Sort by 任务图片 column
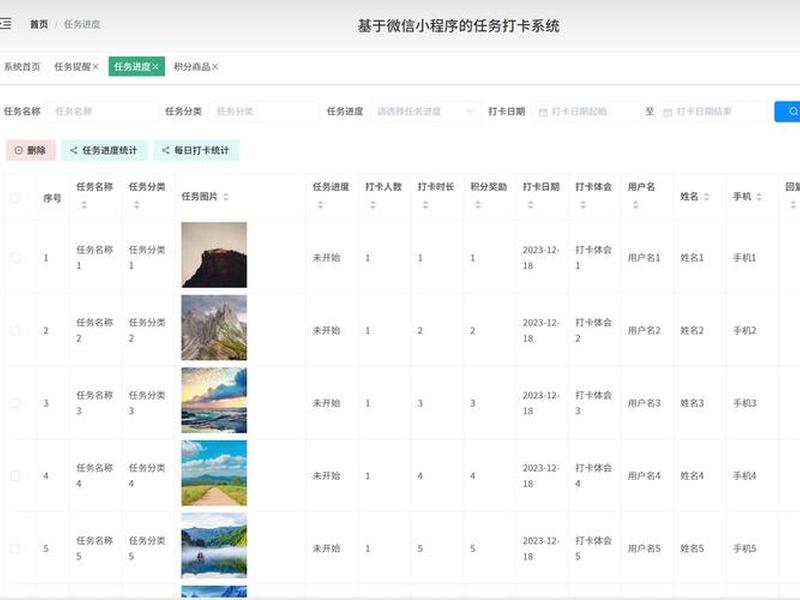Image resolution: width=800 pixels, height=600 pixels. point(226,196)
